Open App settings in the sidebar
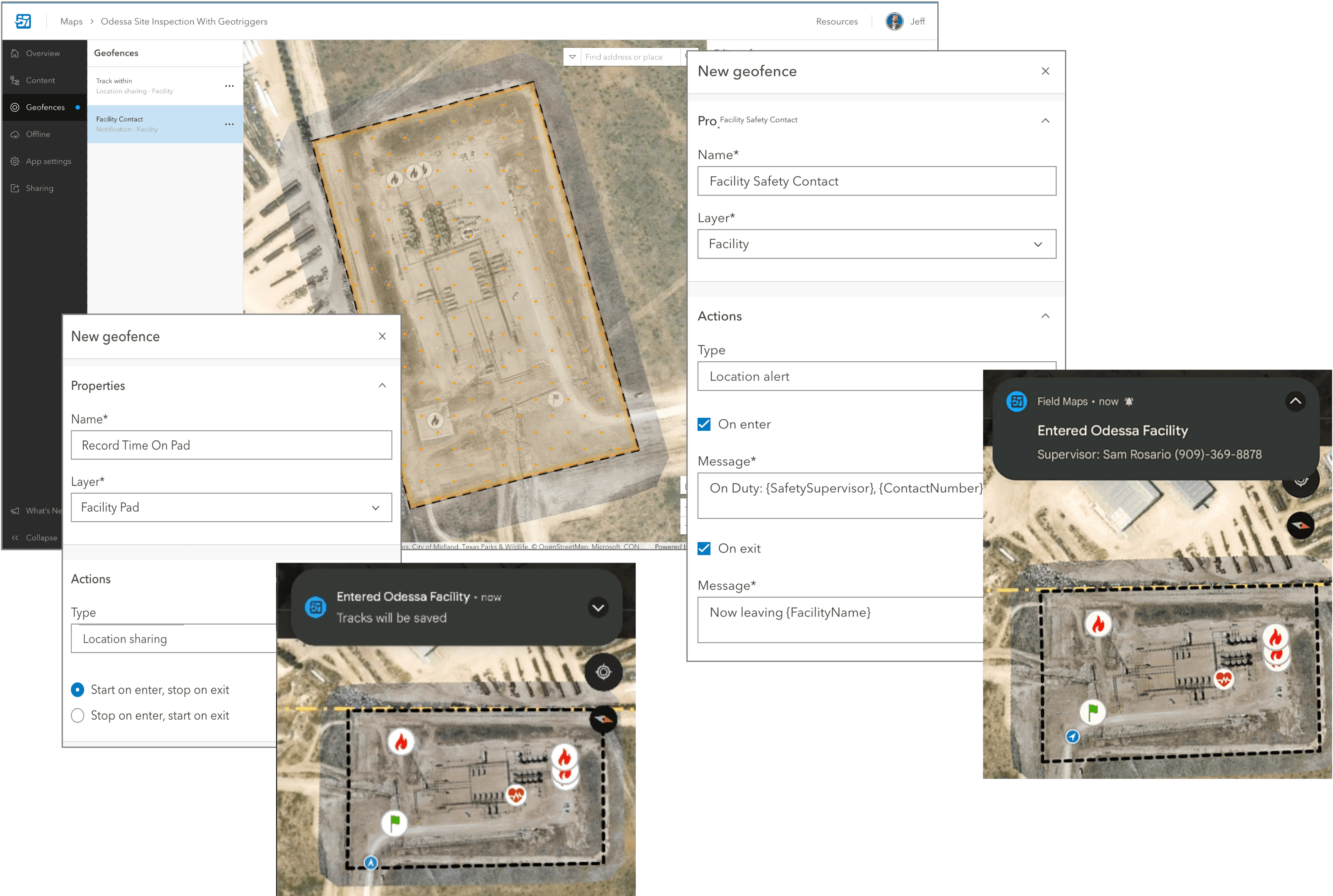Image resolution: width=1333 pixels, height=896 pixels. pos(48,161)
